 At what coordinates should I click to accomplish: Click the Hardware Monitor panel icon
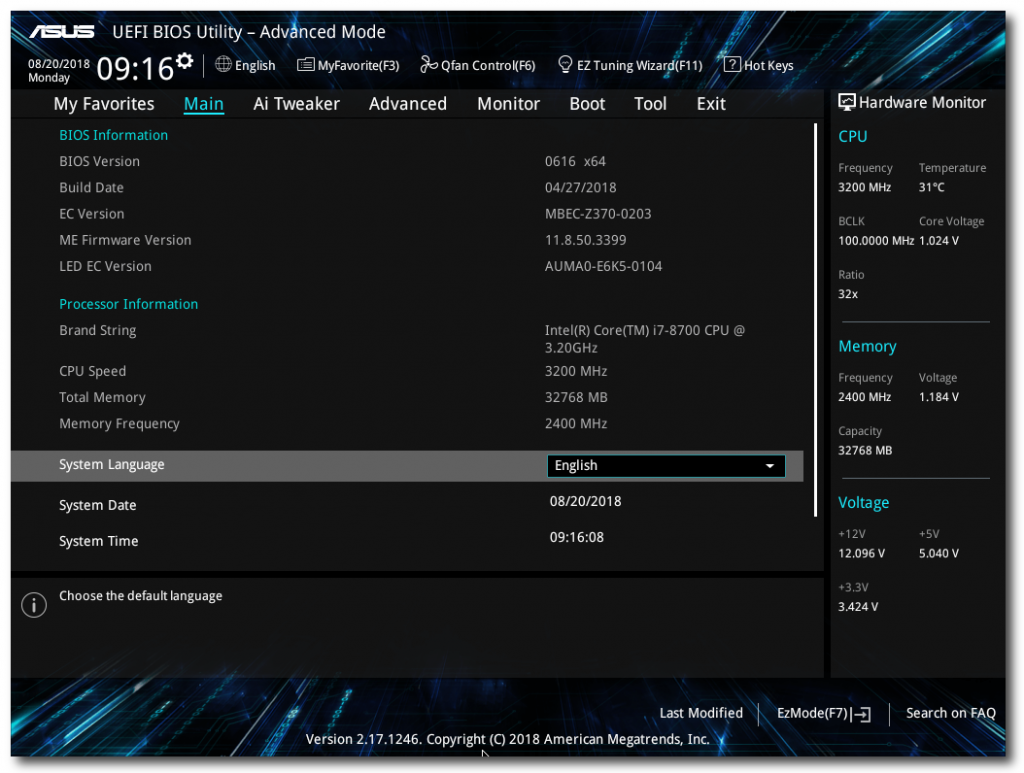848,102
